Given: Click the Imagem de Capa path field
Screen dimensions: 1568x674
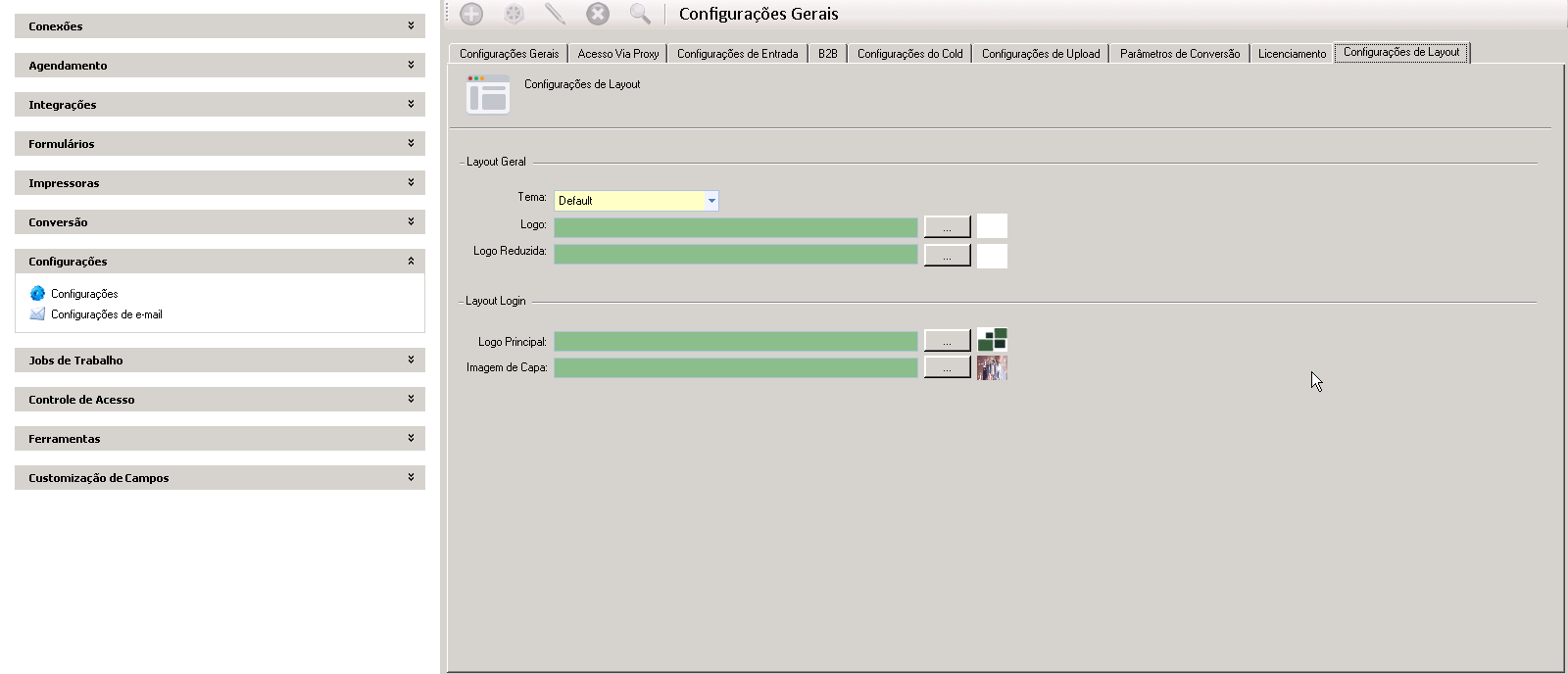Looking at the screenshot, I should pos(736,367).
